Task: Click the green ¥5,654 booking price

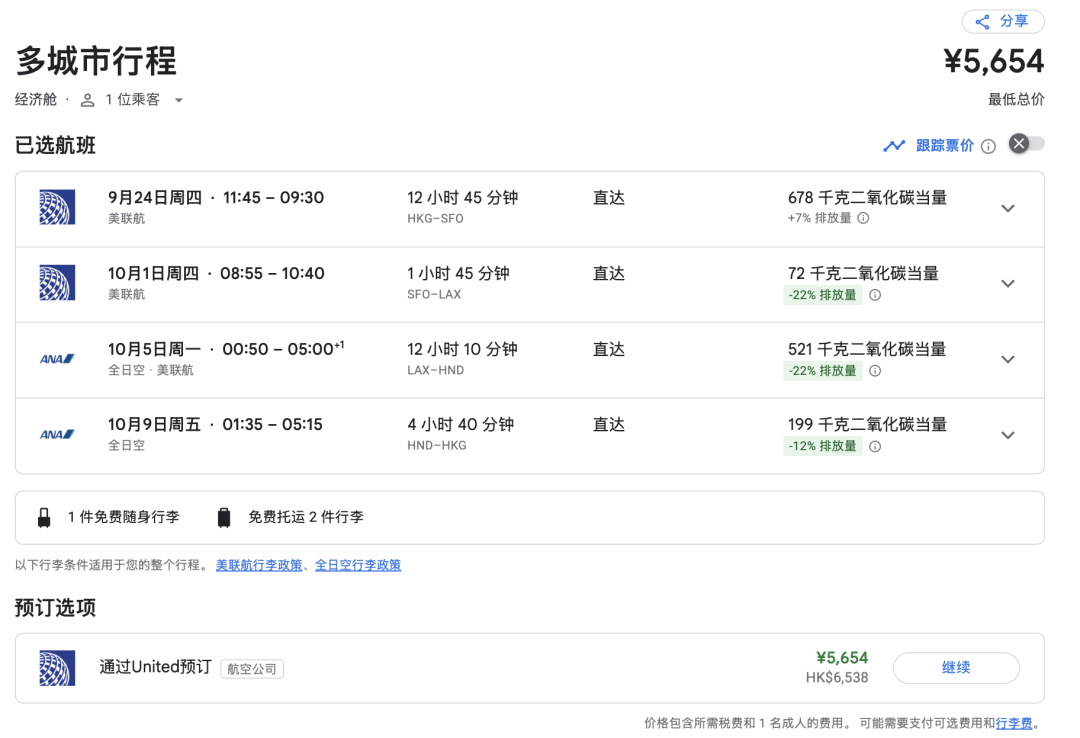Action: click(x=842, y=658)
